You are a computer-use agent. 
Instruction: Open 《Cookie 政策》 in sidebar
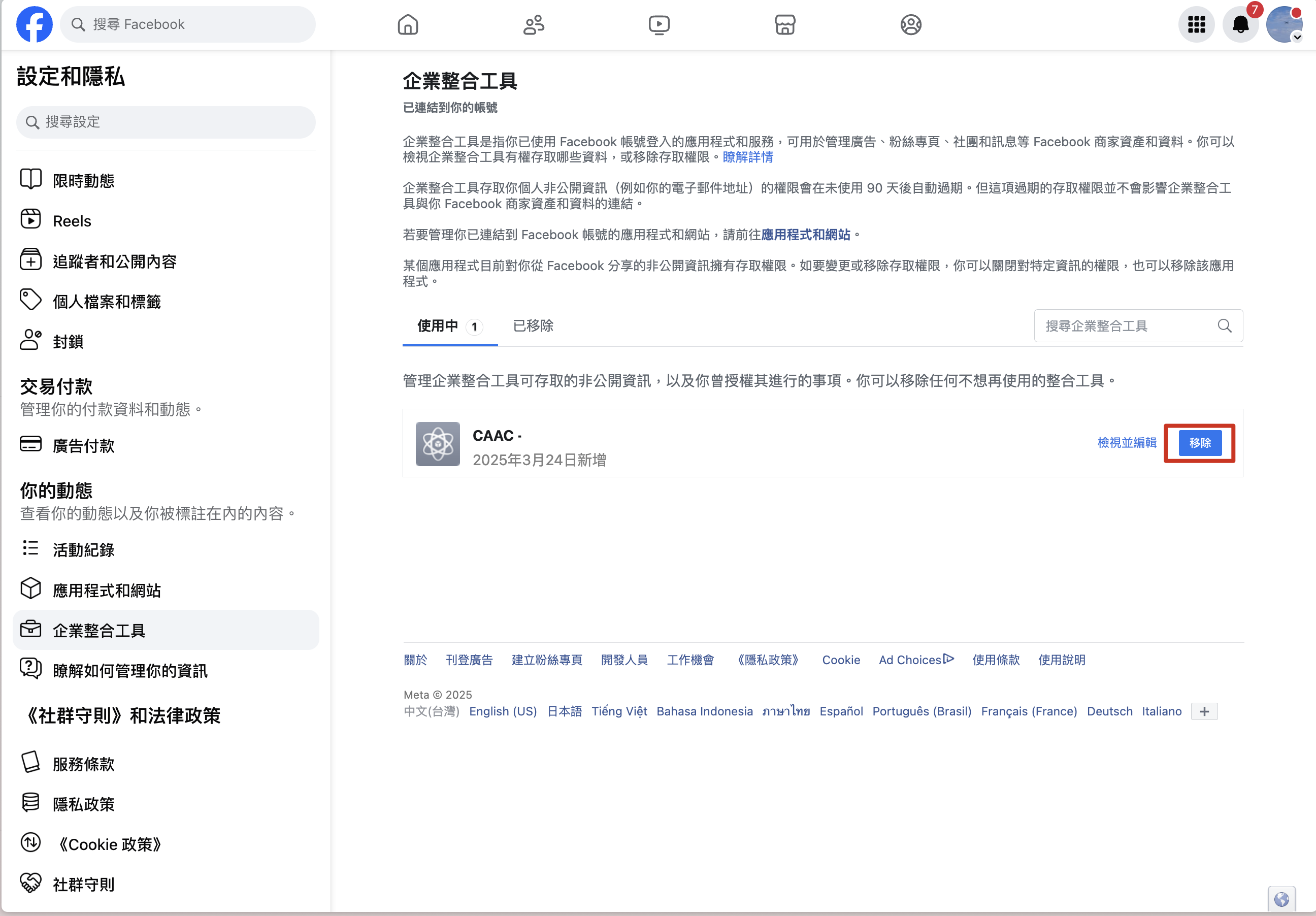[x=166, y=844]
